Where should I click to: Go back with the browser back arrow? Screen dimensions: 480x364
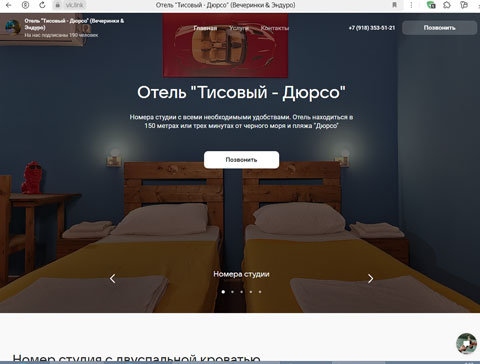9,5
